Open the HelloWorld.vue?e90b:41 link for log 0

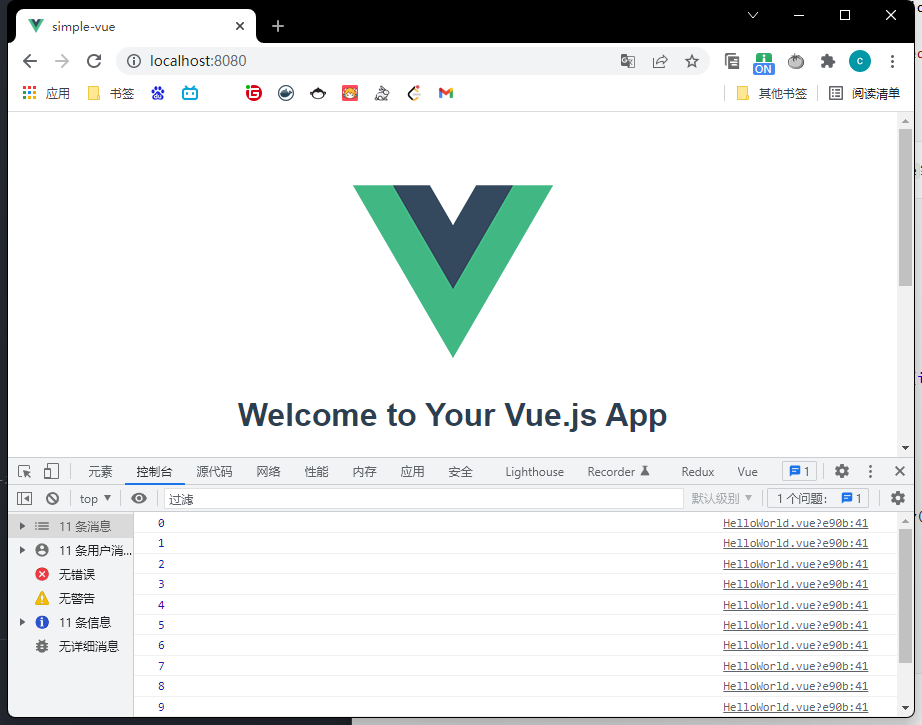point(795,523)
